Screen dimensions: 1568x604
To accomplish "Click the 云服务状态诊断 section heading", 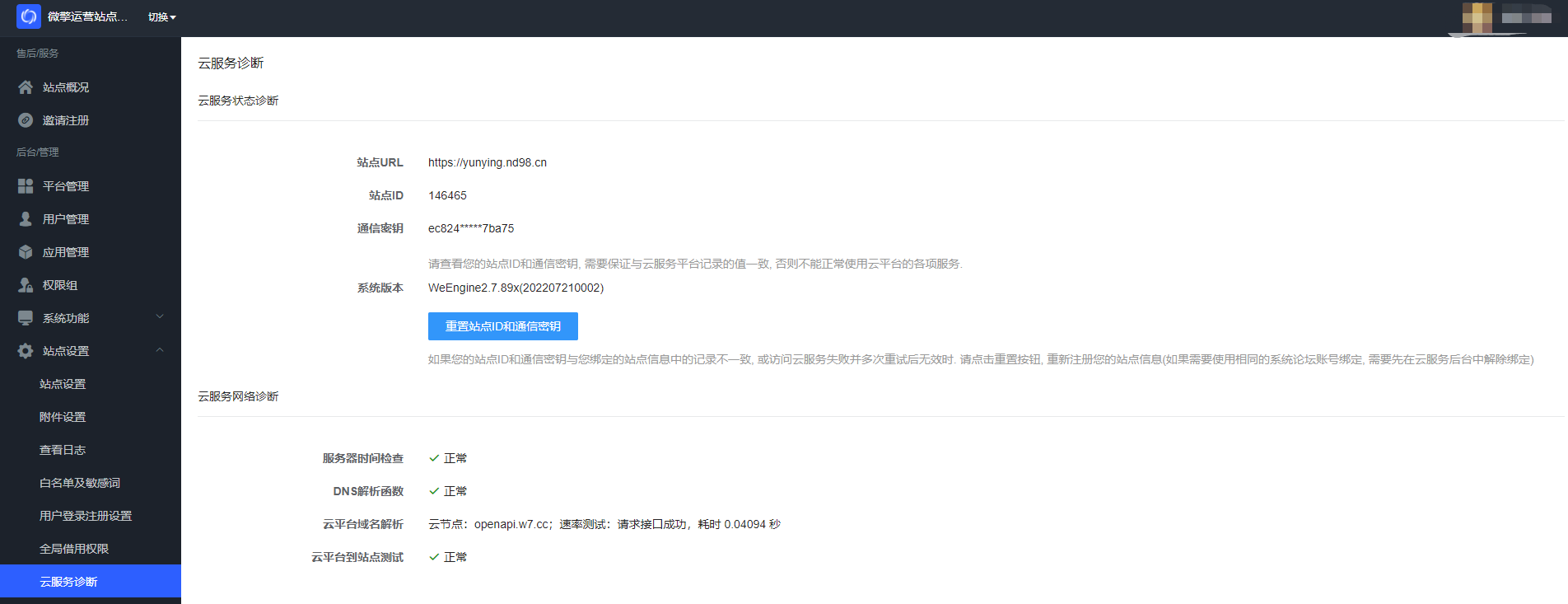I will coord(238,101).
